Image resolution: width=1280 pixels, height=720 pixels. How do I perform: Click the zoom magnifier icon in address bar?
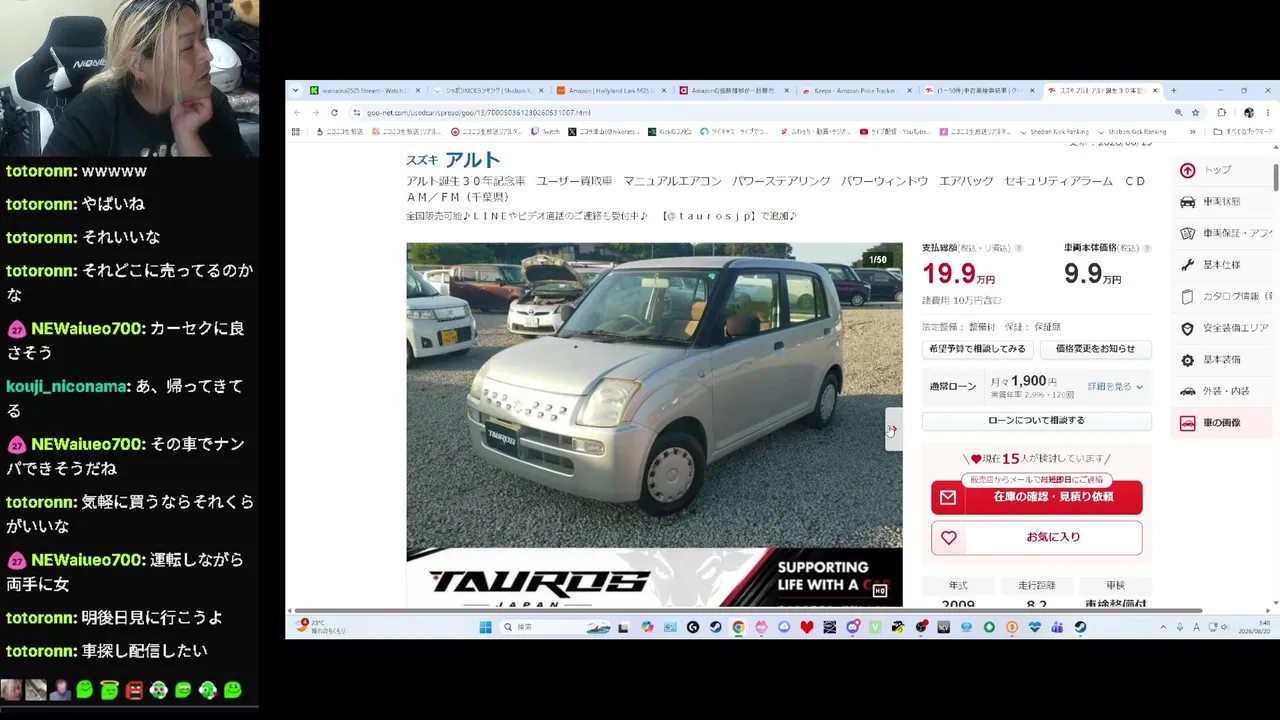[1178, 112]
